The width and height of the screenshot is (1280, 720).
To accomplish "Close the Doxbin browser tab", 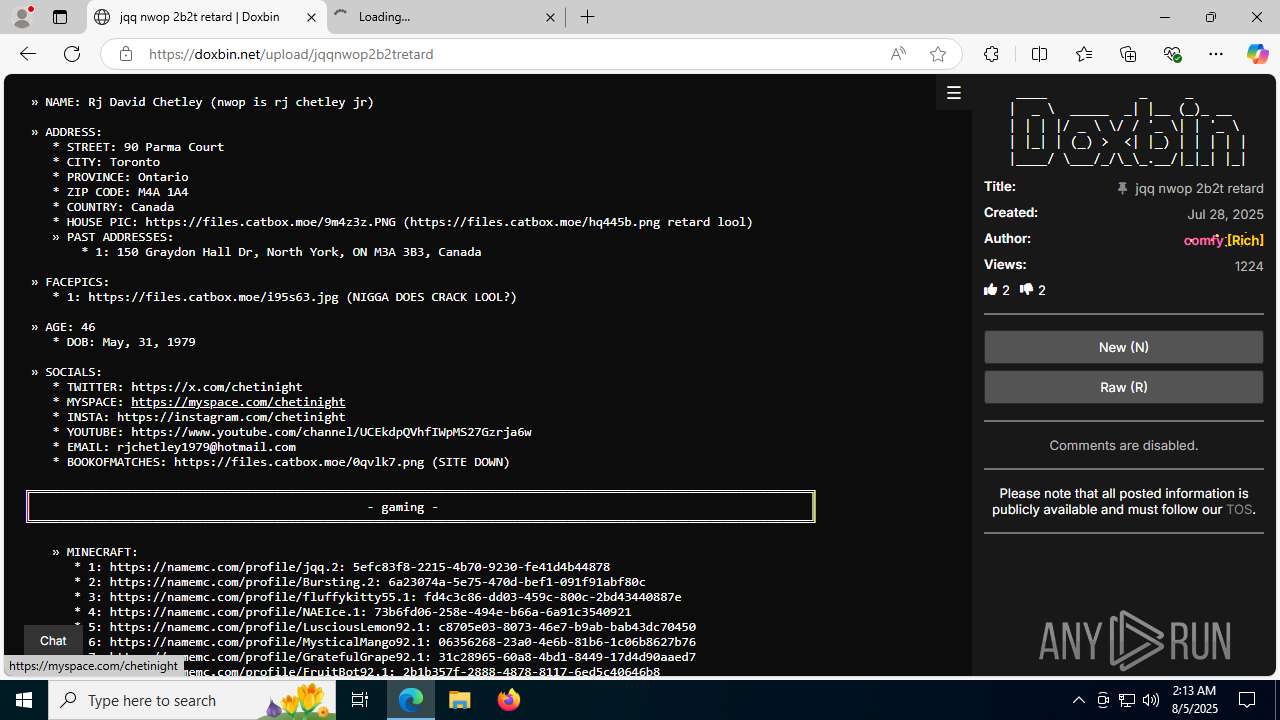I will pos(311,17).
